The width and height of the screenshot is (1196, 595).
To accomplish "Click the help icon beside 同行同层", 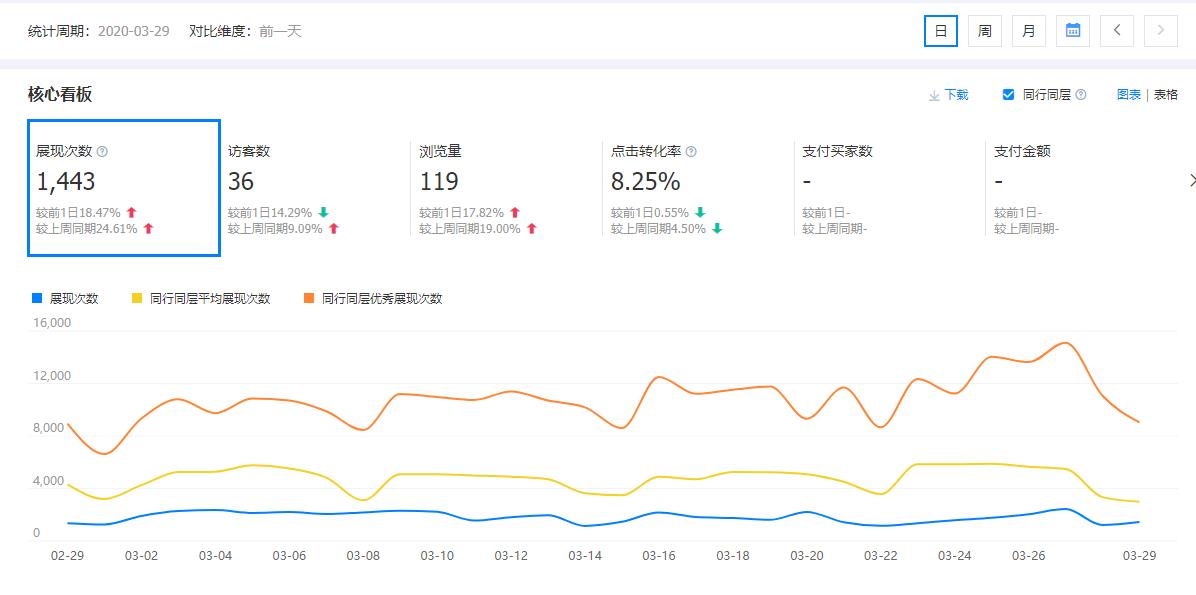I will [1081, 95].
